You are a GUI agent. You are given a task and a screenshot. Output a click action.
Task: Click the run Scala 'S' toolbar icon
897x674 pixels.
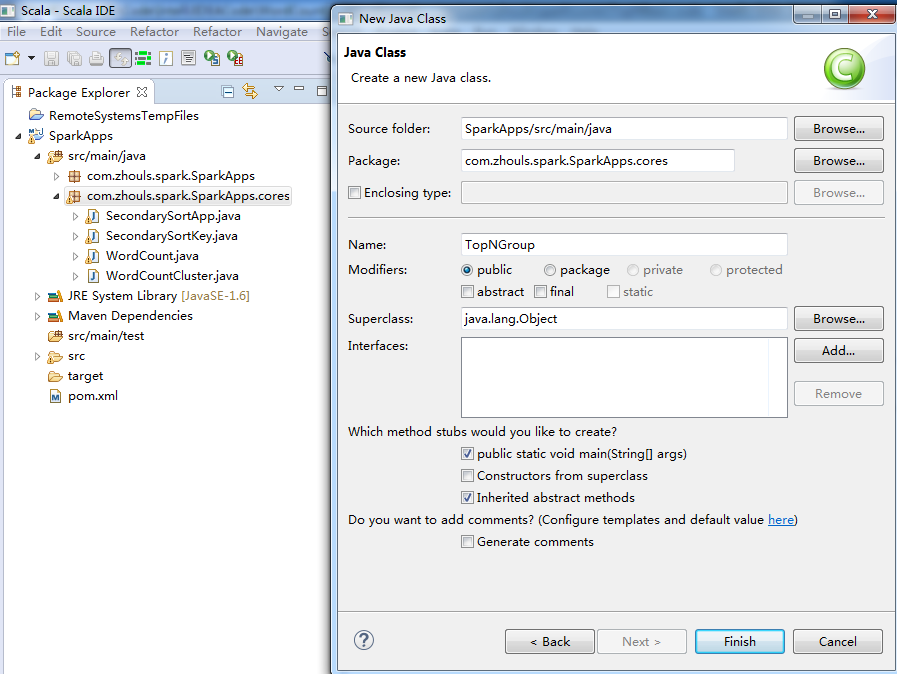point(212,58)
